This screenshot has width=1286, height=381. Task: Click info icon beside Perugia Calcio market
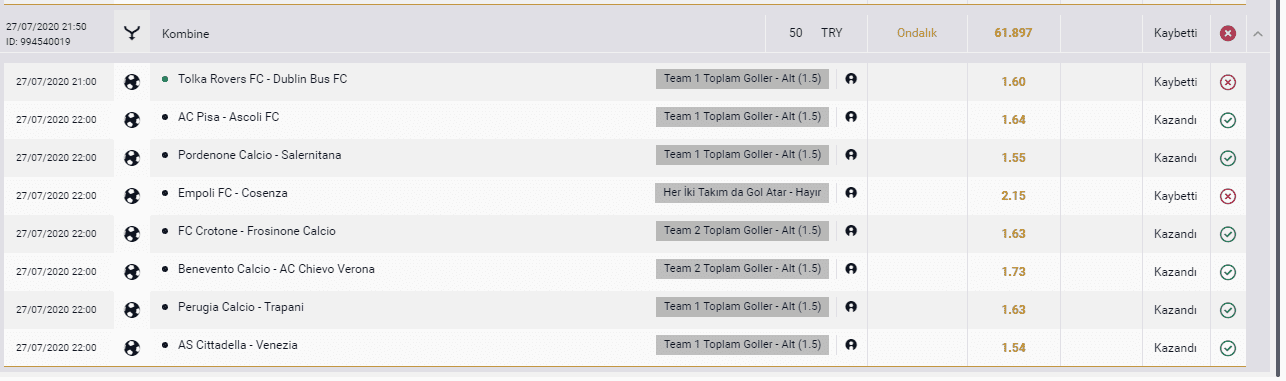click(851, 307)
